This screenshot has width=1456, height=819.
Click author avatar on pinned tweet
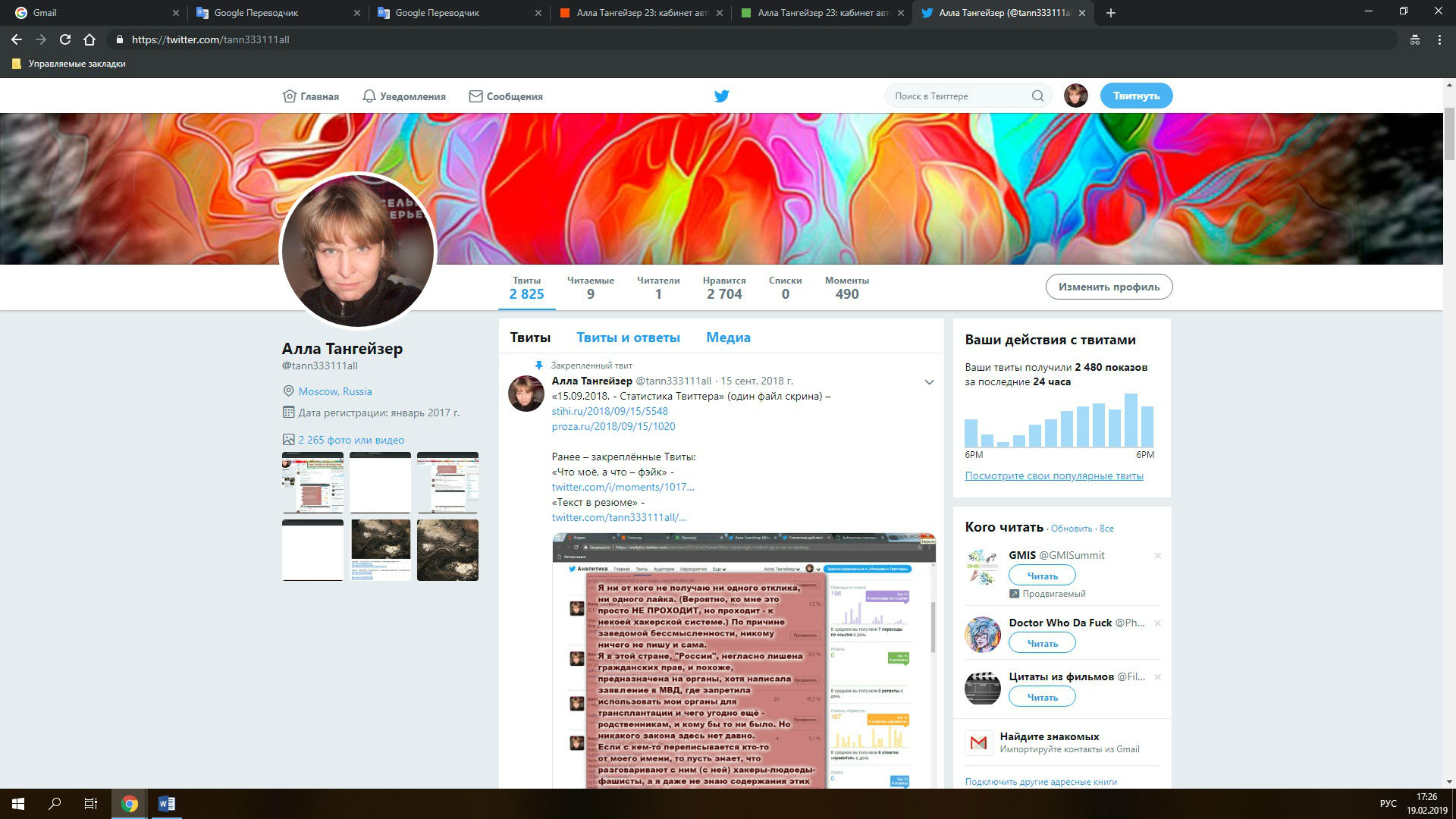526,394
